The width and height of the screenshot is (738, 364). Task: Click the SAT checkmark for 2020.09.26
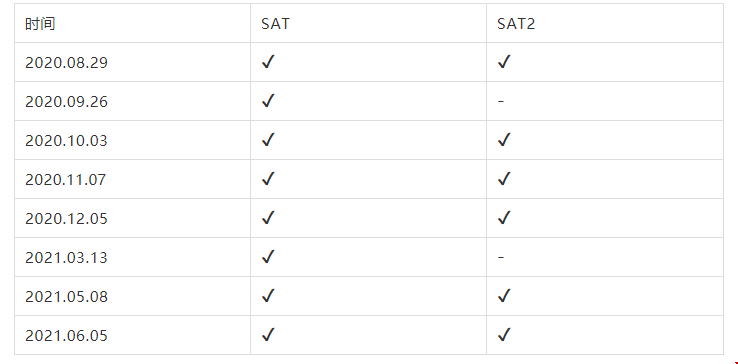[268, 101]
